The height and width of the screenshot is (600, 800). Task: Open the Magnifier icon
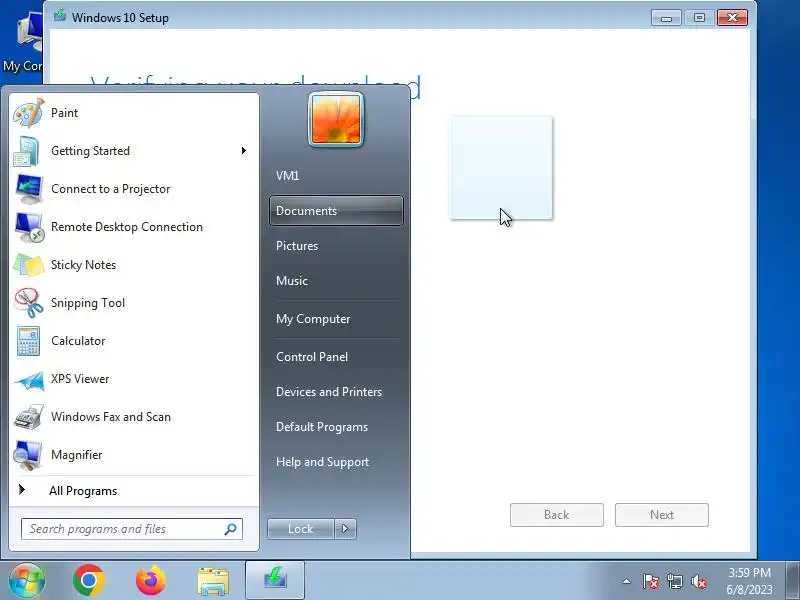coord(29,455)
